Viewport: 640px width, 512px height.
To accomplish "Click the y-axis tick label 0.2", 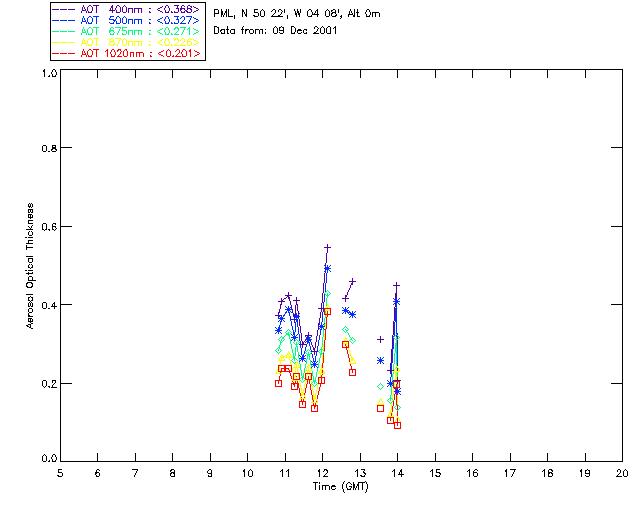I will tap(49, 383).
